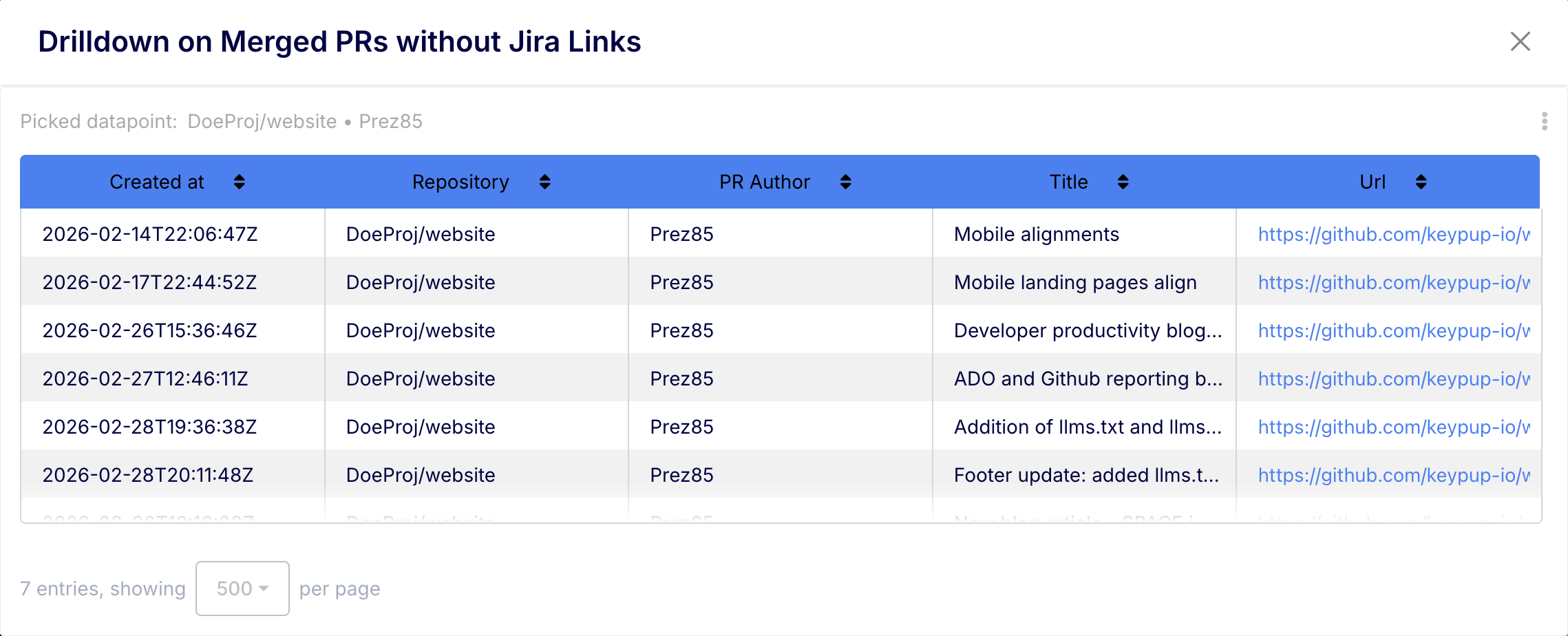Open the three-dot options menu
1568x636 pixels.
click(x=1544, y=120)
